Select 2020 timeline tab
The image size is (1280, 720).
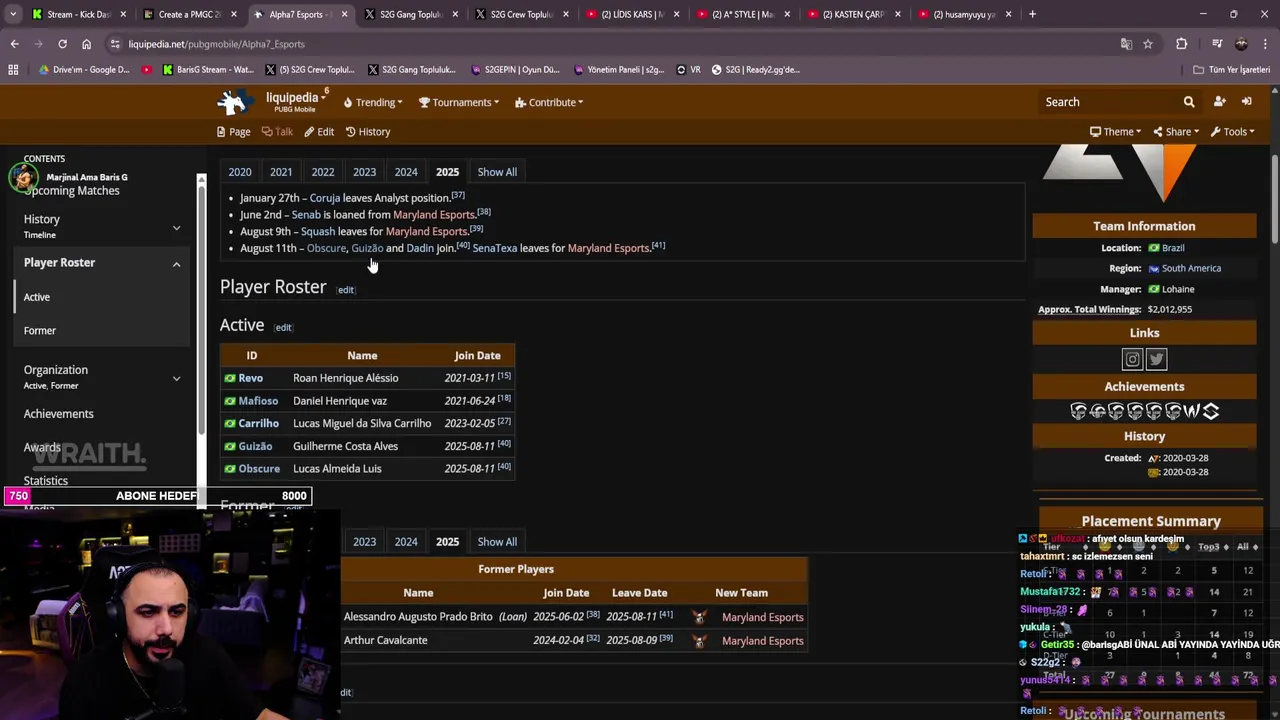point(240,172)
